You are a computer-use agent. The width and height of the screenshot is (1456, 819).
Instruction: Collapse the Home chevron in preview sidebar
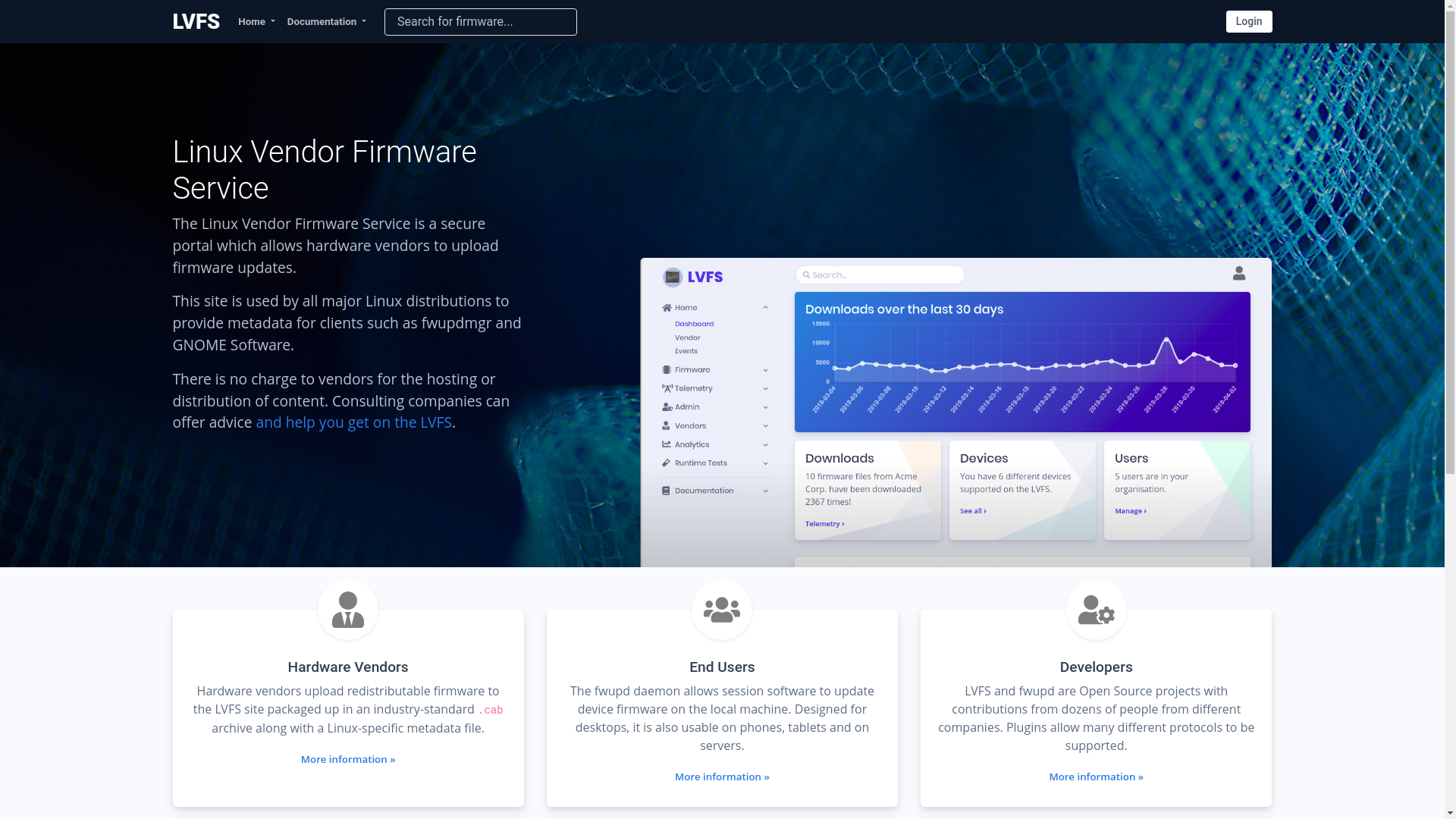[x=765, y=308]
